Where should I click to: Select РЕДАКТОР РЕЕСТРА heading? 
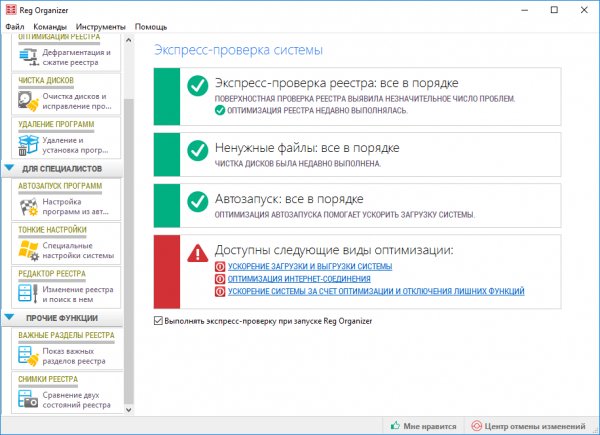pyautogui.click(x=52, y=274)
